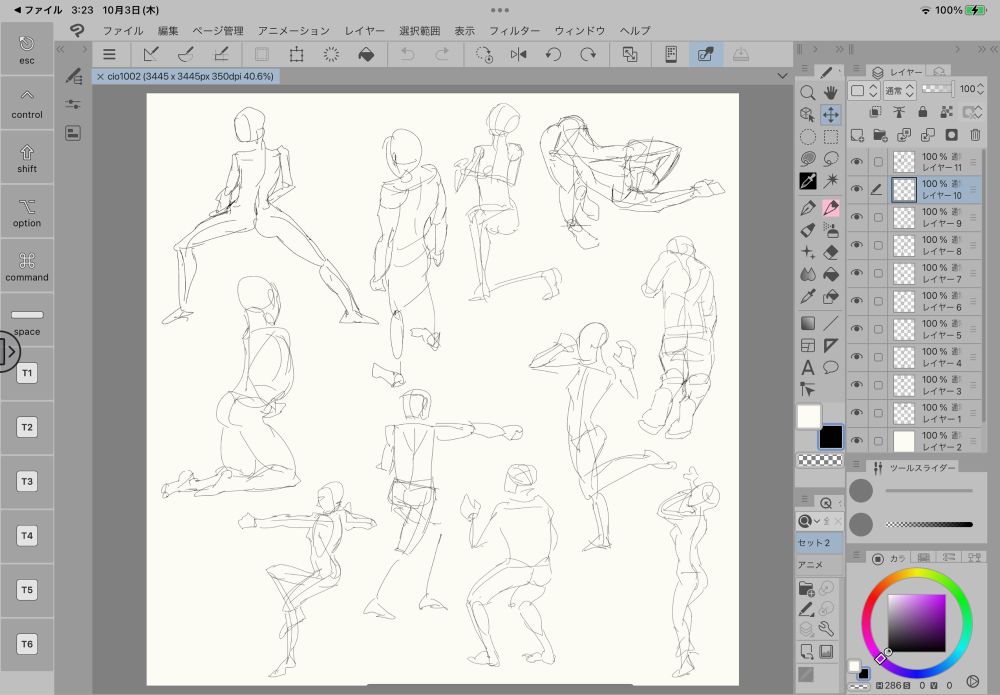Select the Hand move-canvas tool
Screen dimensions: 1000x695
[831, 92]
